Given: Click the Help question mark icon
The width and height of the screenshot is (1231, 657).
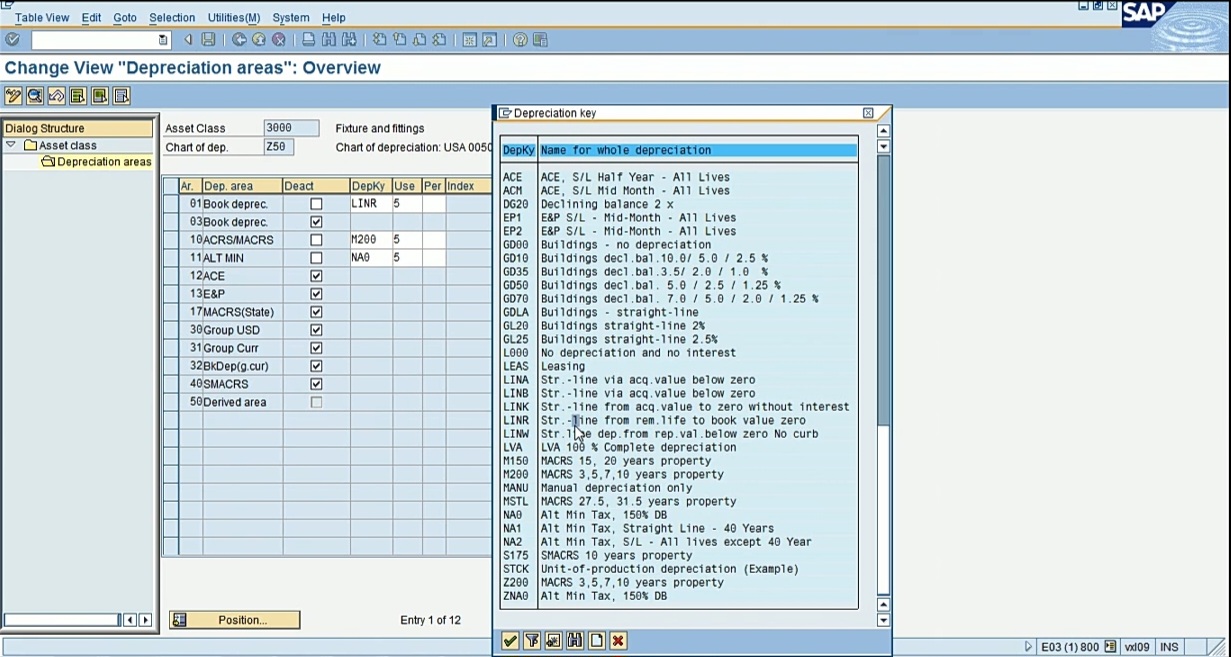Looking at the screenshot, I should tap(520, 40).
